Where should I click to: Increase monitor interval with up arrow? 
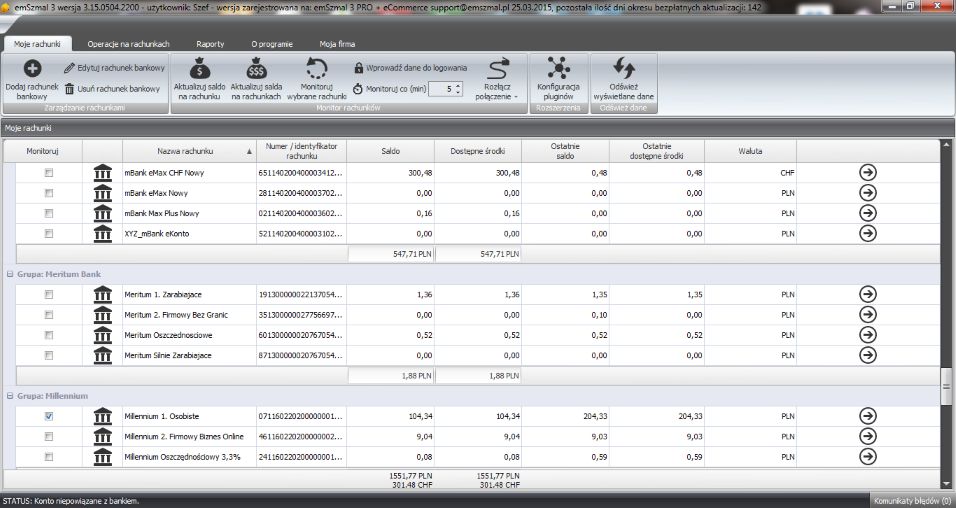(458, 85)
